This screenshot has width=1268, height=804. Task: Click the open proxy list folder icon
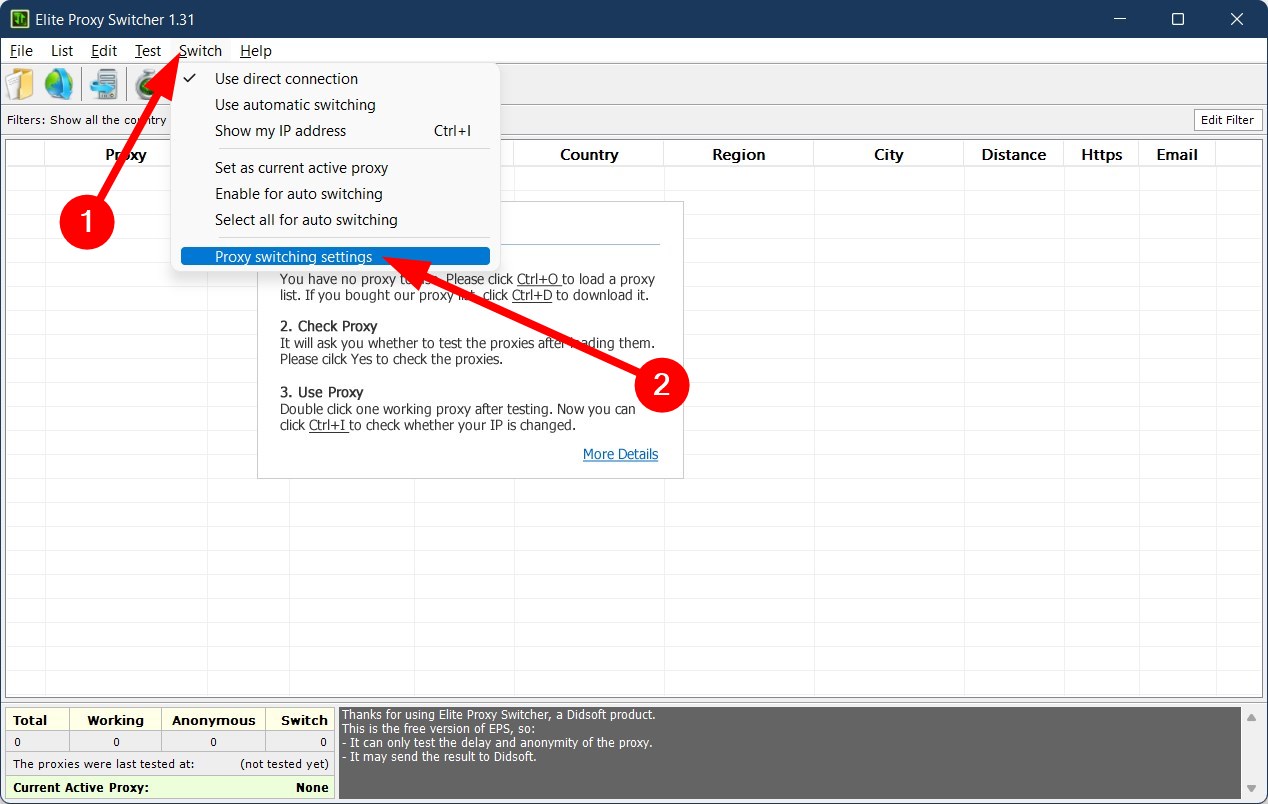point(20,84)
